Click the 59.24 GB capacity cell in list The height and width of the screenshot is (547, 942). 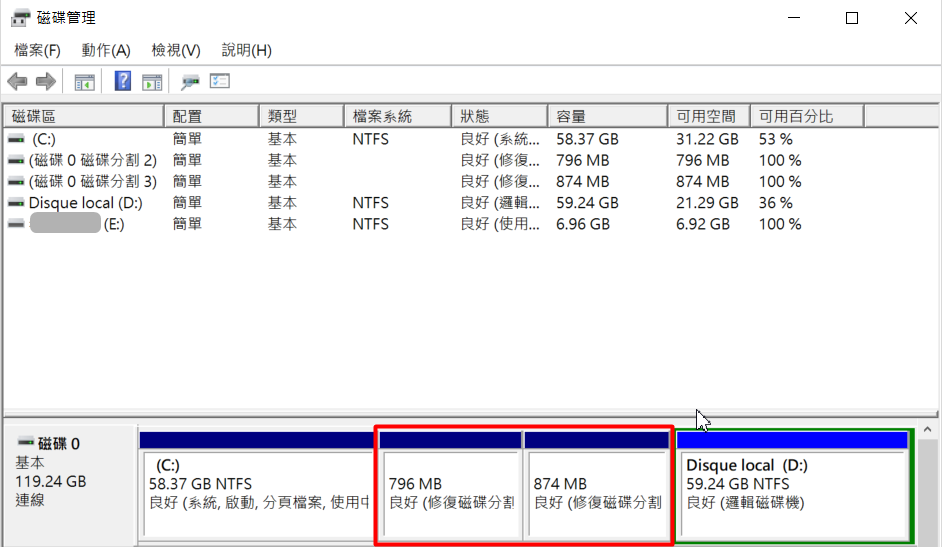[587, 203]
